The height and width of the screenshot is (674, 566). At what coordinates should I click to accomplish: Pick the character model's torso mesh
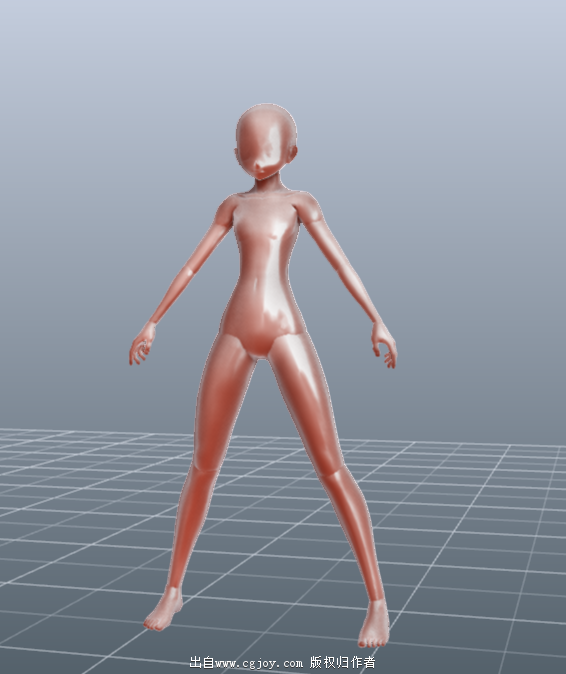263,273
